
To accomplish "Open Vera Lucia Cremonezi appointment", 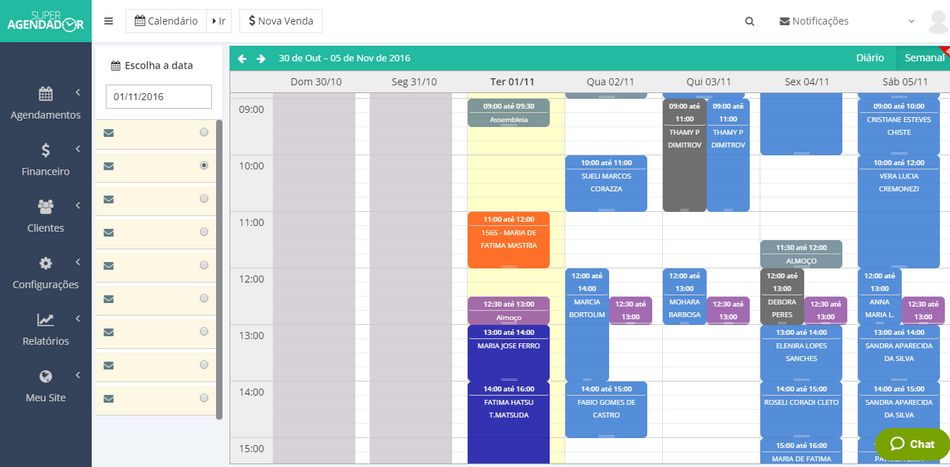I will [x=899, y=212].
